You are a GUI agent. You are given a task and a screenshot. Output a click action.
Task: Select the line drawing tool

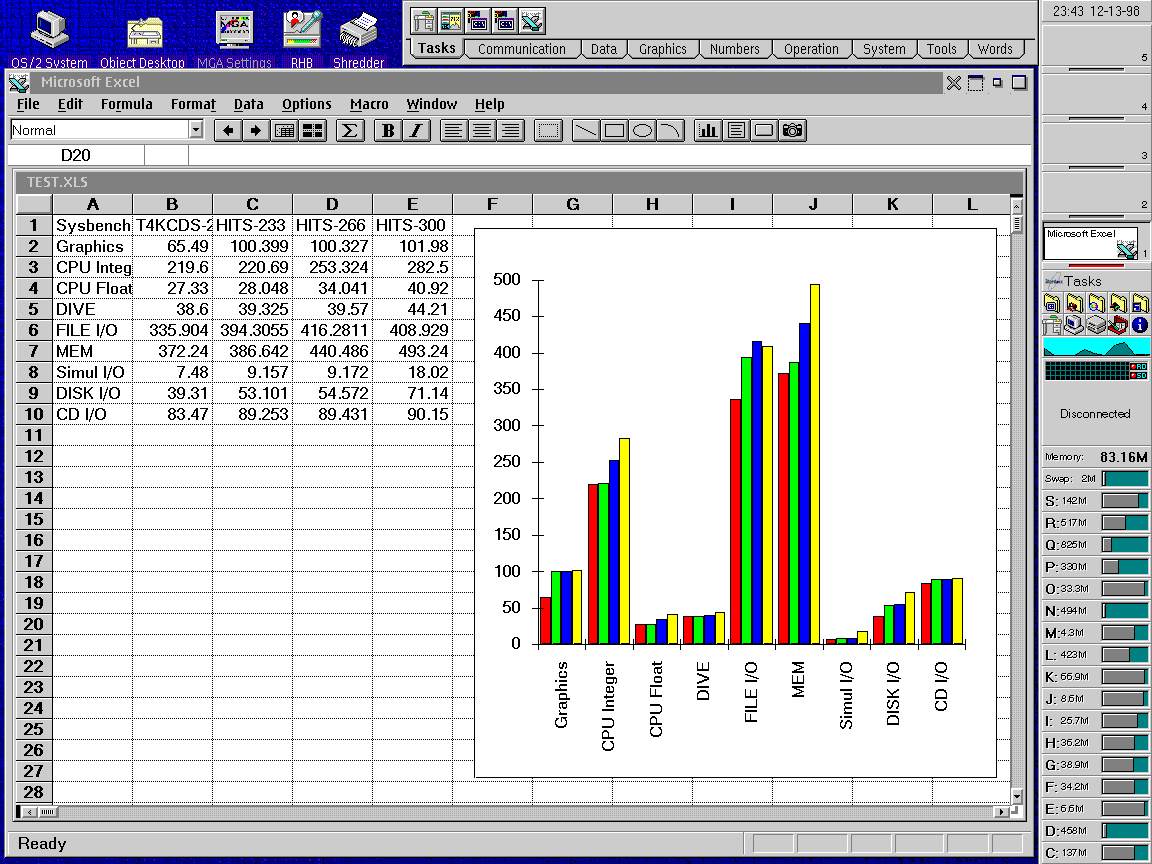click(586, 130)
